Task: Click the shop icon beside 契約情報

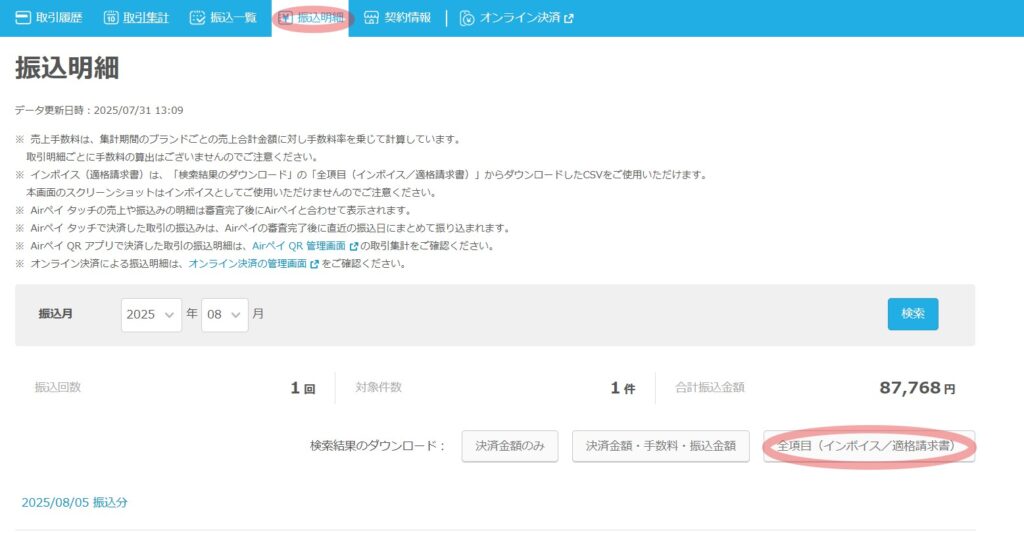Action: [x=371, y=18]
